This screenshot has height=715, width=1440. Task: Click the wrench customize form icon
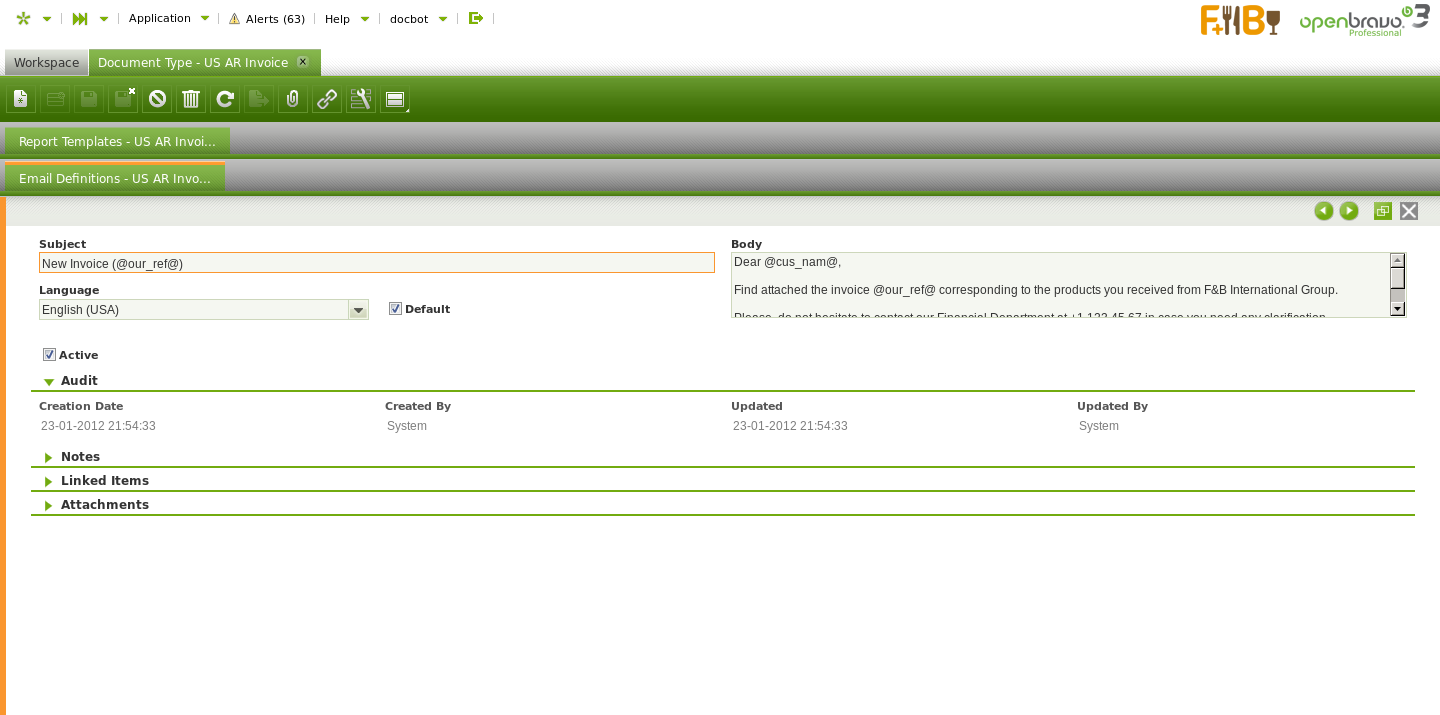361,99
